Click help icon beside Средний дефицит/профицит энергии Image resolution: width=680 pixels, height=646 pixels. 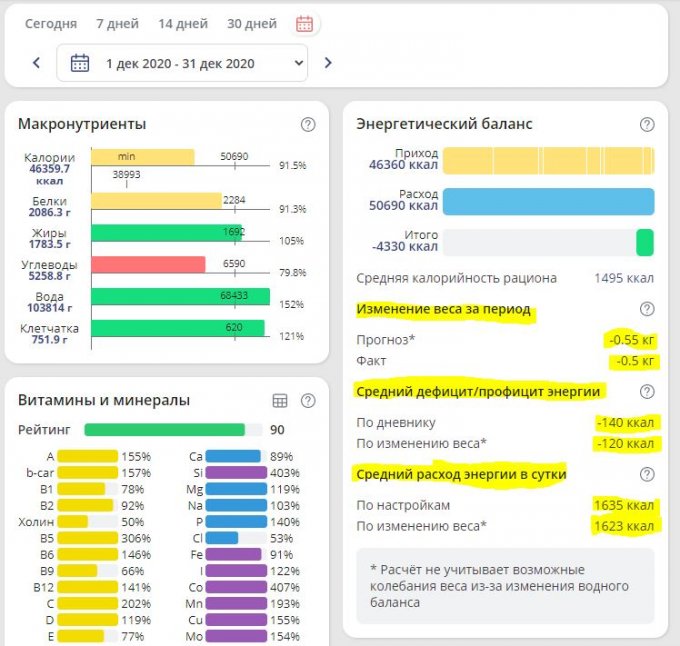click(x=647, y=392)
